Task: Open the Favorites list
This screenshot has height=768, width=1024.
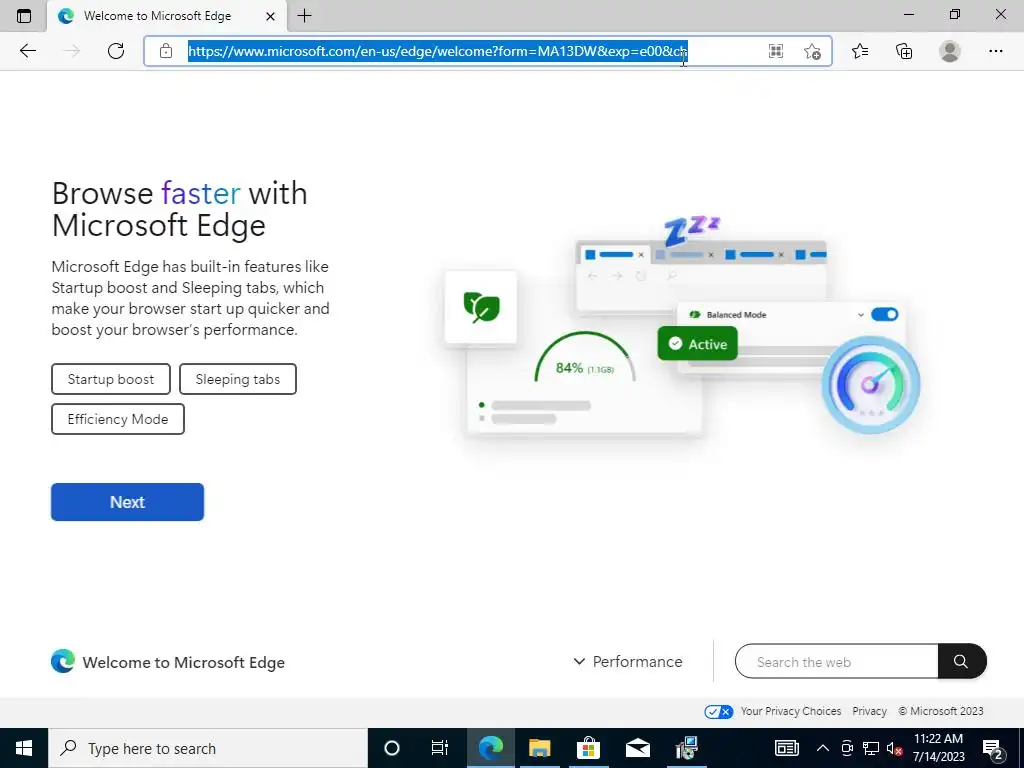Action: [x=860, y=51]
